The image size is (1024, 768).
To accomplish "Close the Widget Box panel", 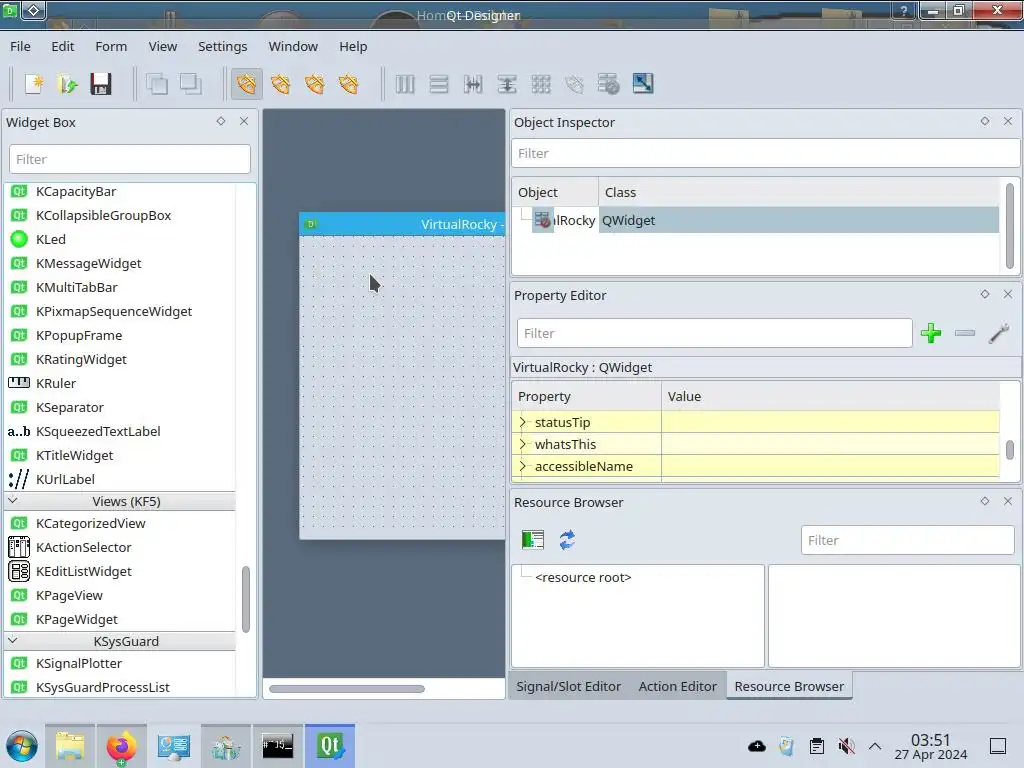I will [x=244, y=121].
